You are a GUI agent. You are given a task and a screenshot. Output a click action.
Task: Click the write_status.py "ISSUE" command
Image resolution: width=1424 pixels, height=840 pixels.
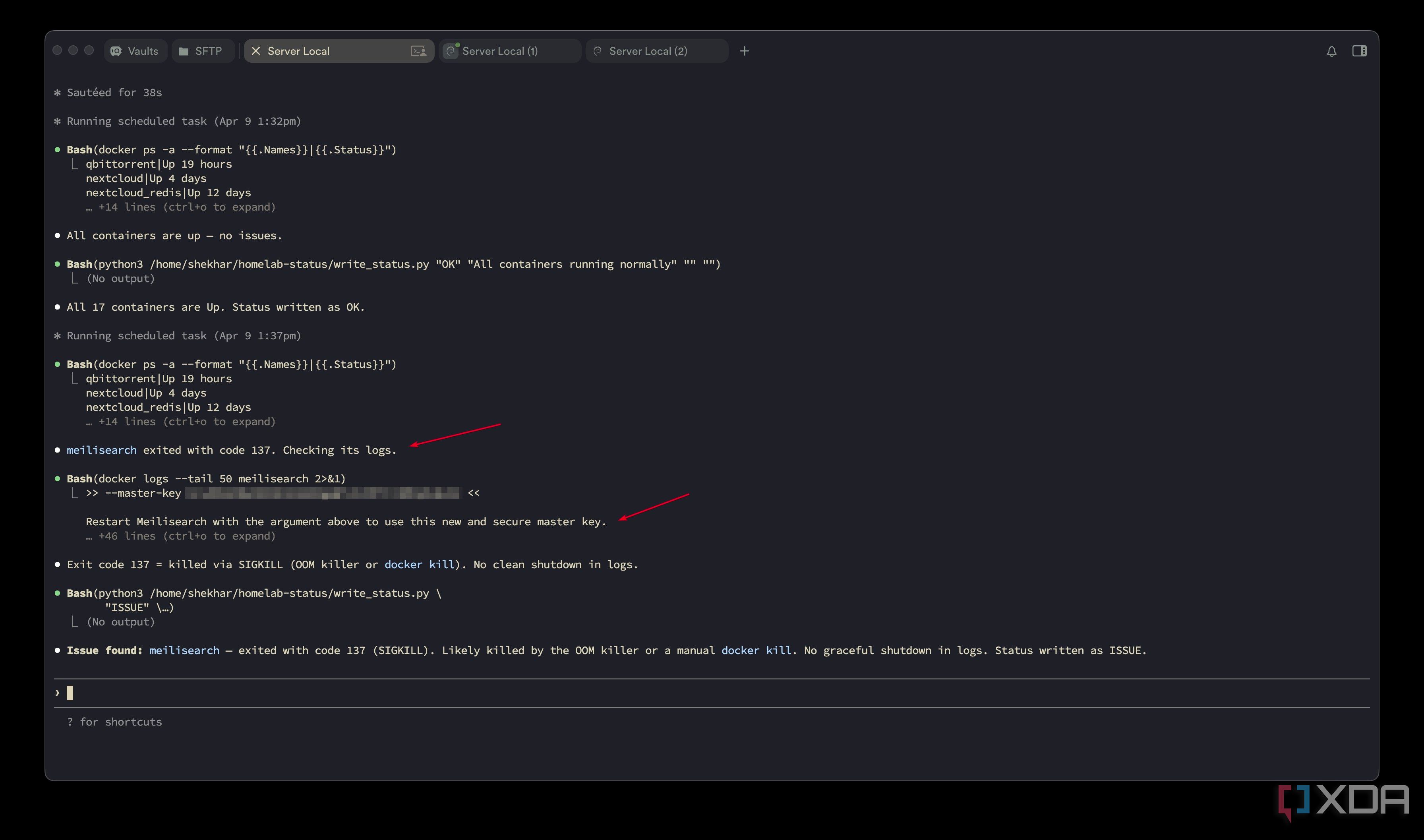point(253,600)
